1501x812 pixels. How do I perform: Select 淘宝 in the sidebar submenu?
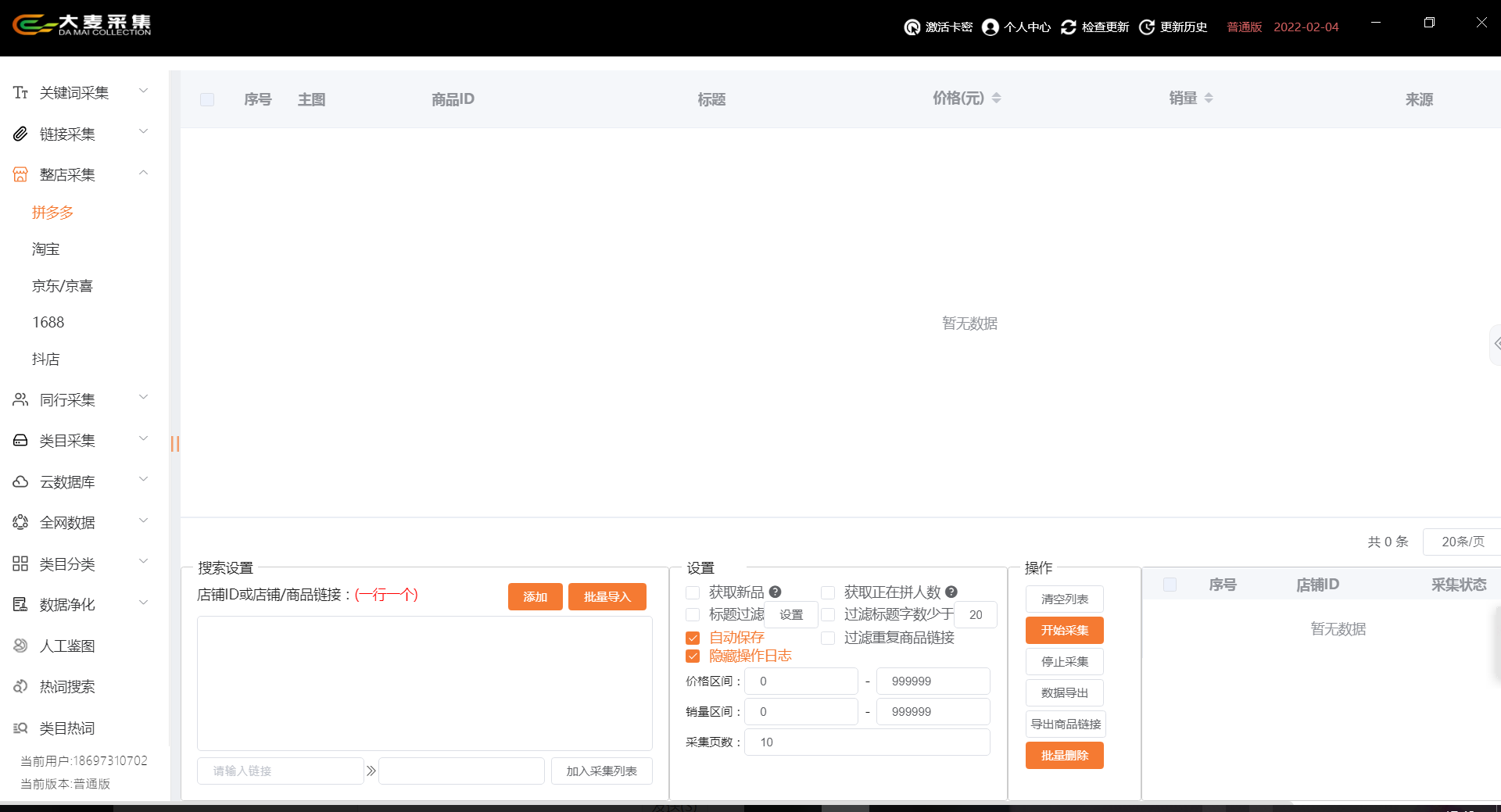(x=46, y=249)
